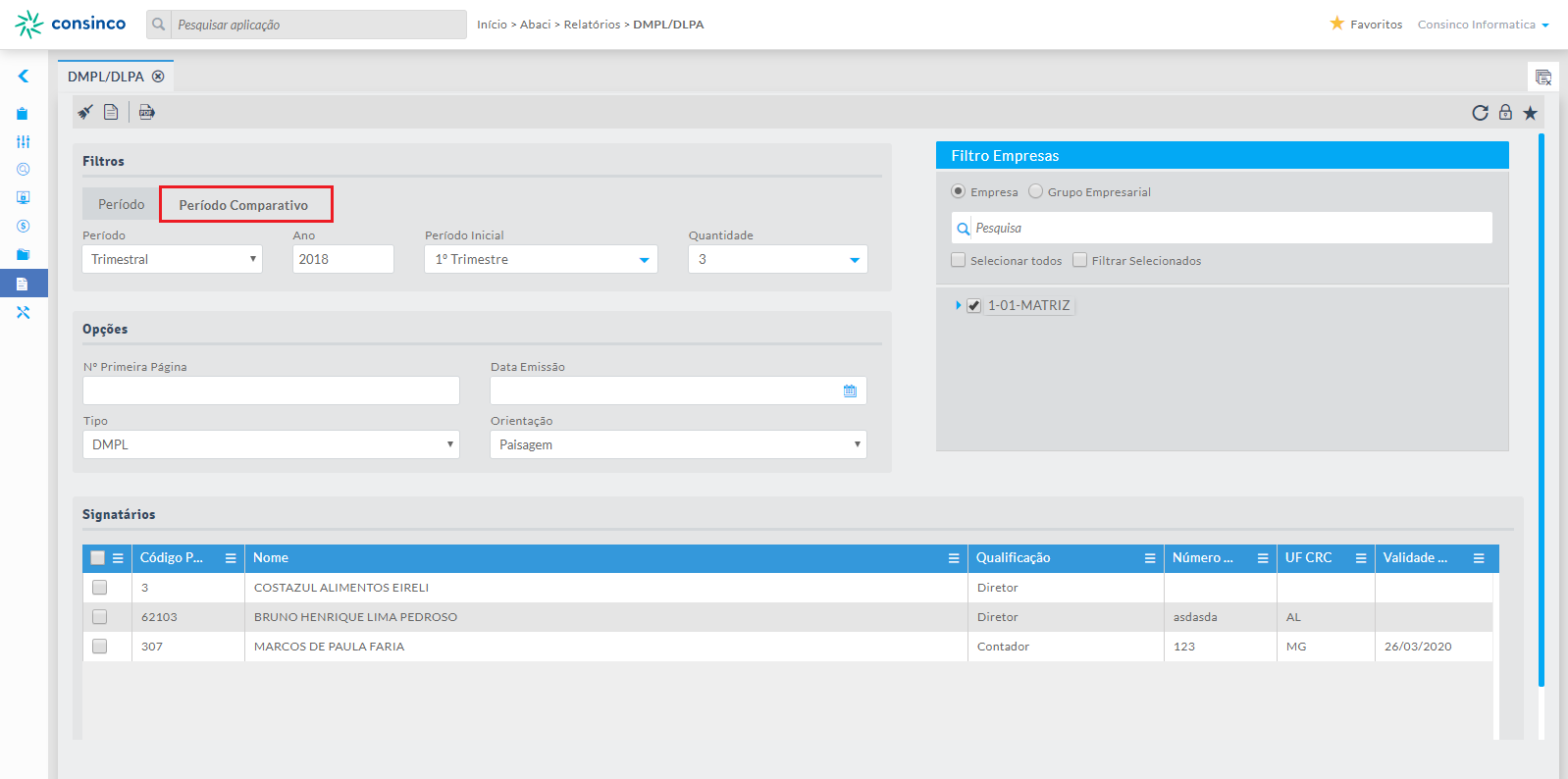Open the document reports sidebar icon
Image resolution: width=1568 pixels, height=779 pixels.
23,284
